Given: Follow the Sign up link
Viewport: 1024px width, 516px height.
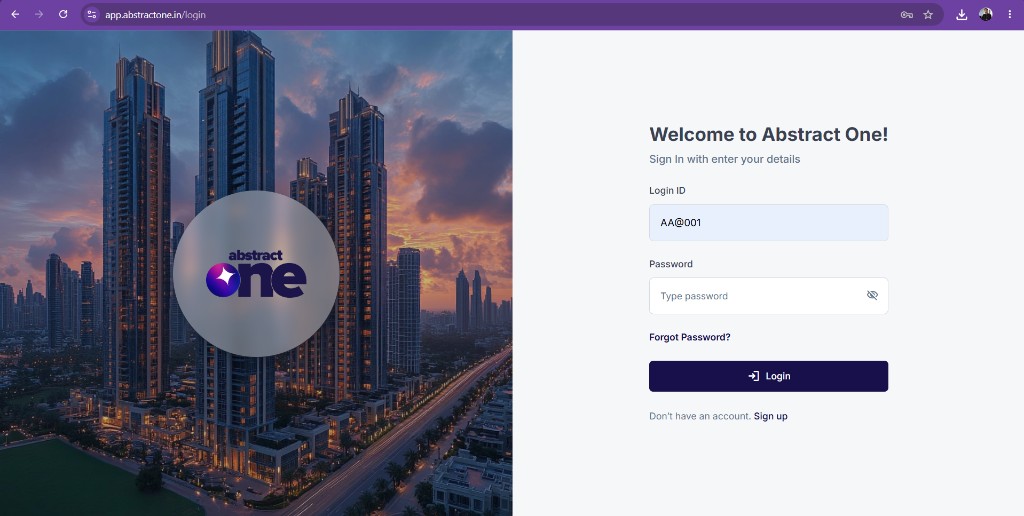Looking at the screenshot, I should click(771, 416).
